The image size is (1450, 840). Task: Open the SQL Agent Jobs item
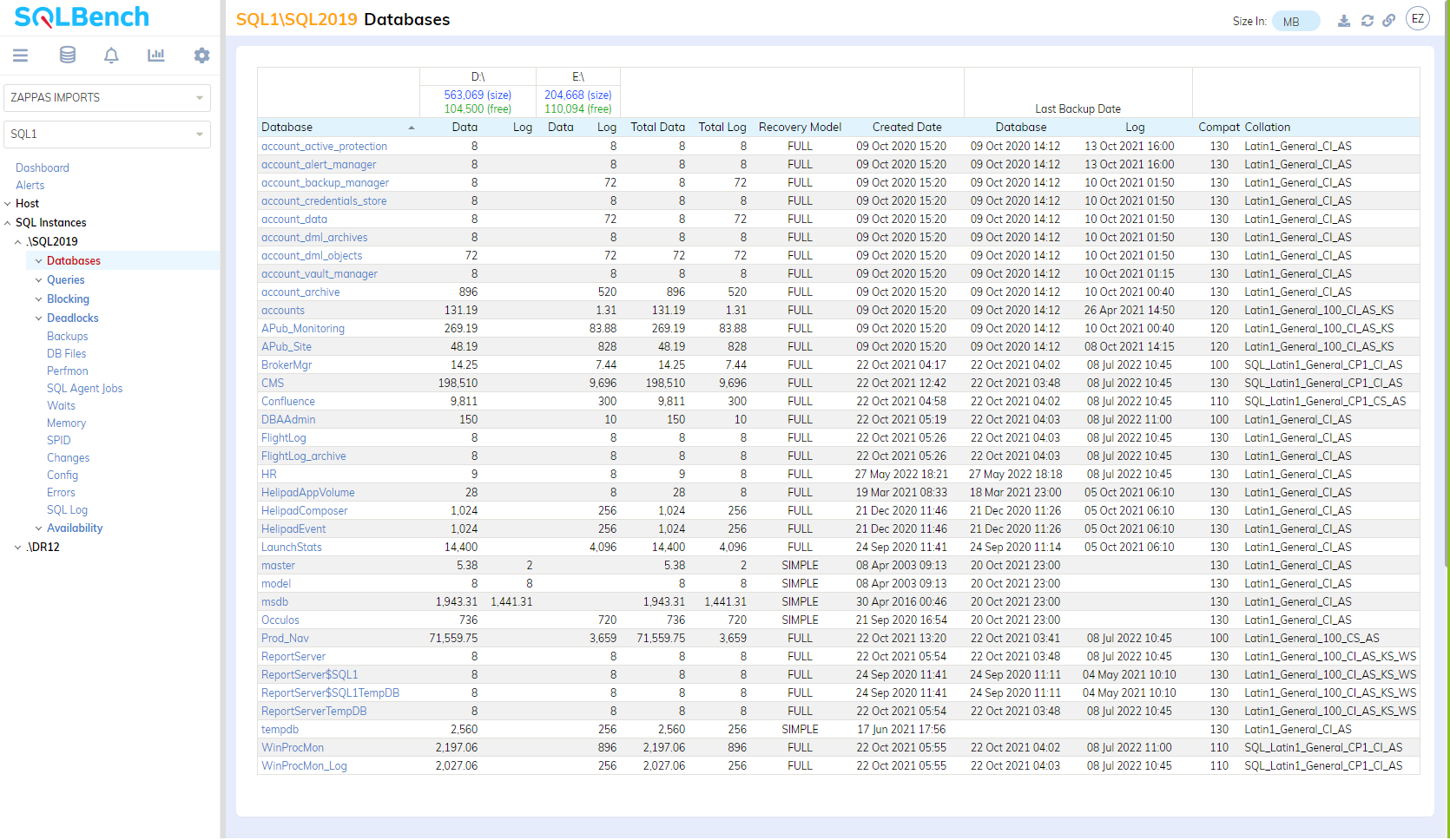coord(85,388)
